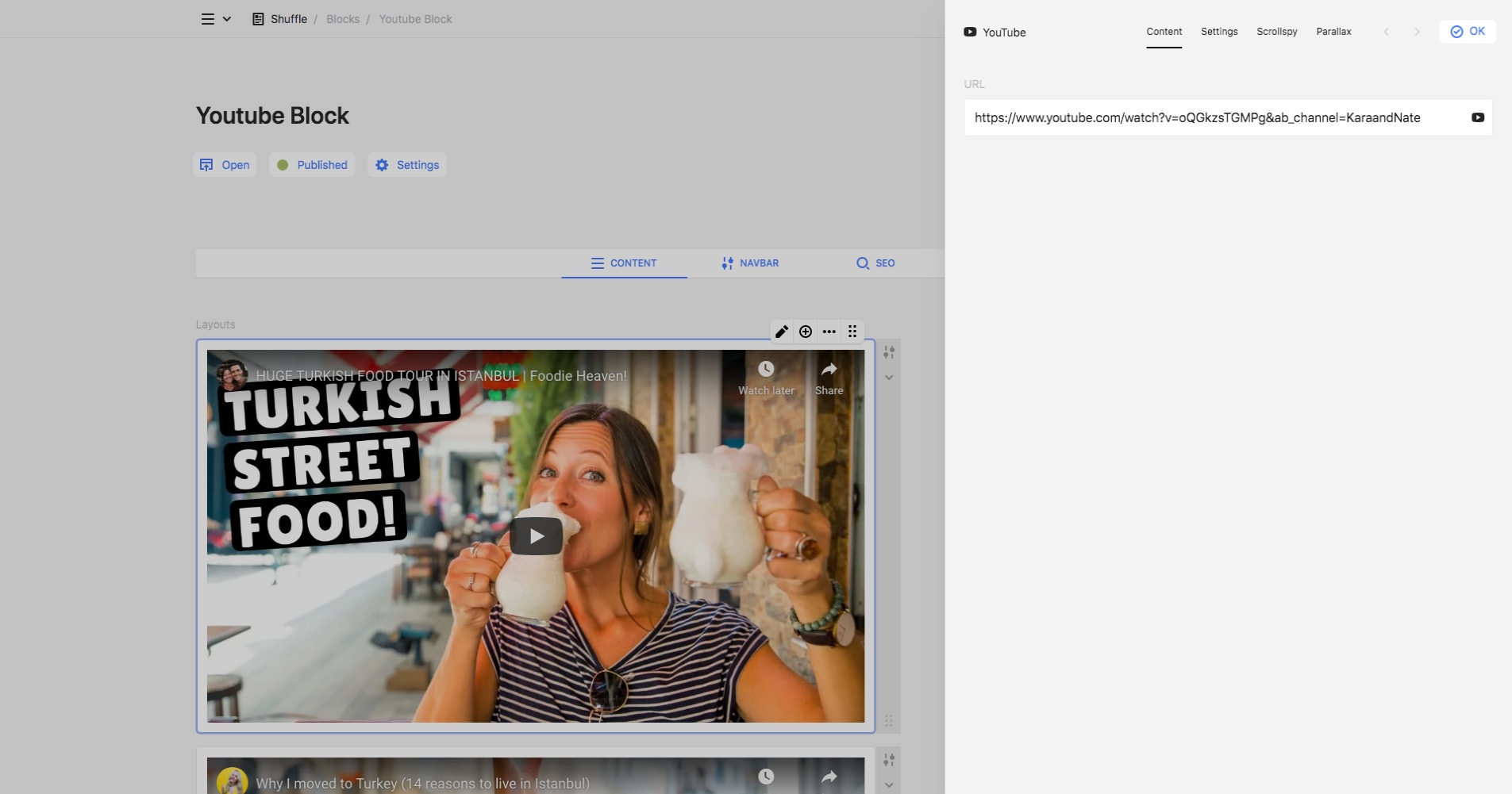The height and width of the screenshot is (794, 1512).
Task: Click the add circle plus icon
Action: 806,332
